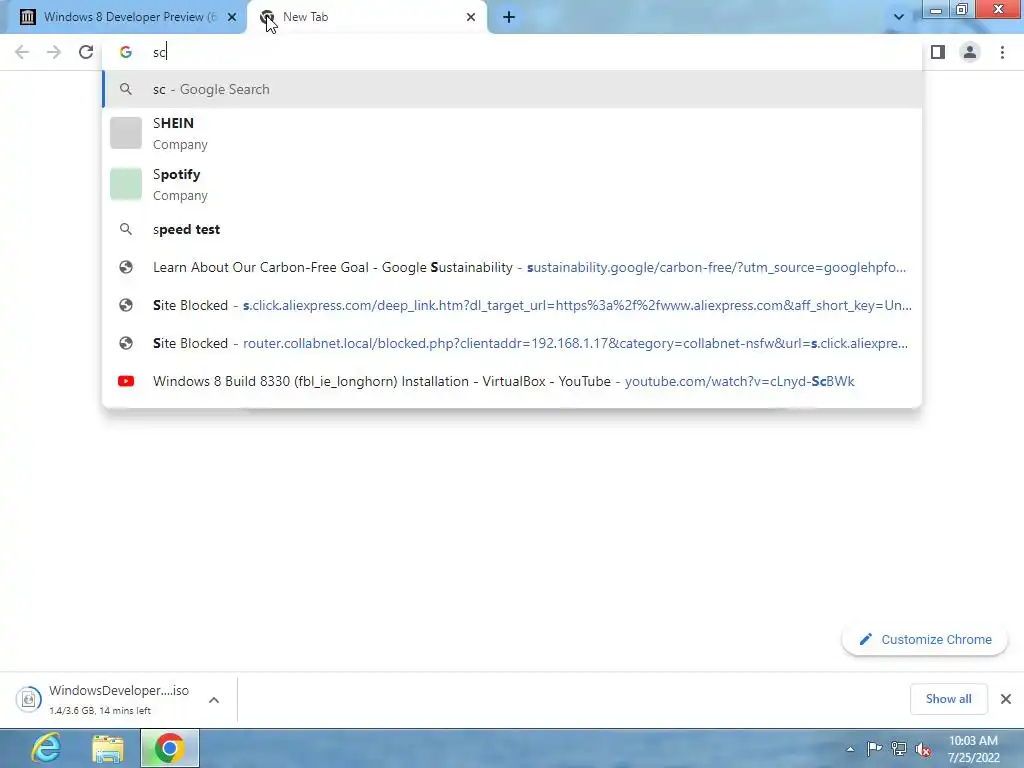
Task: Select the SHEIN company suggestion
Action: (x=512, y=133)
